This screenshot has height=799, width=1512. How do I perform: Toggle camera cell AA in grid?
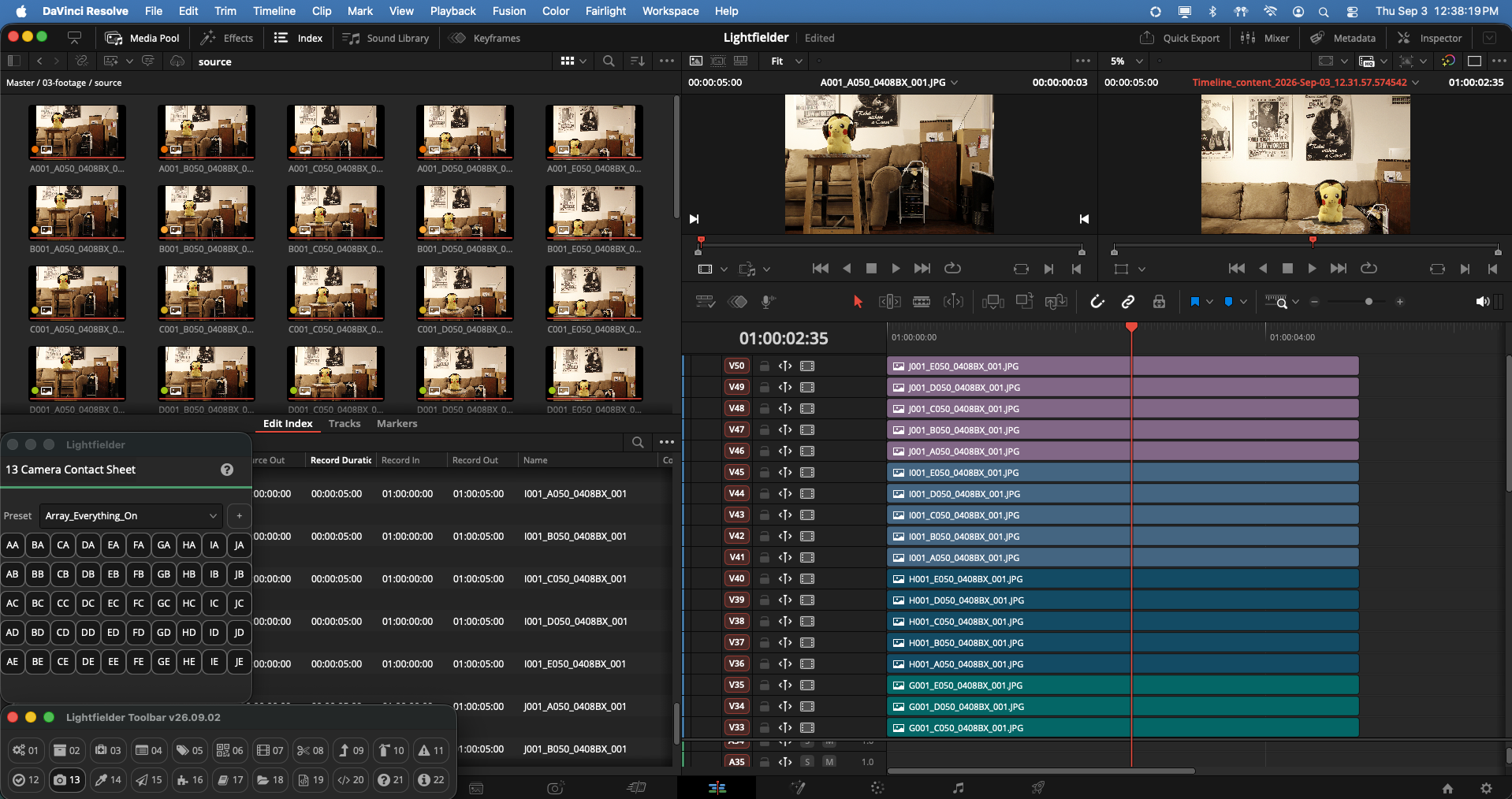point(13,544)
